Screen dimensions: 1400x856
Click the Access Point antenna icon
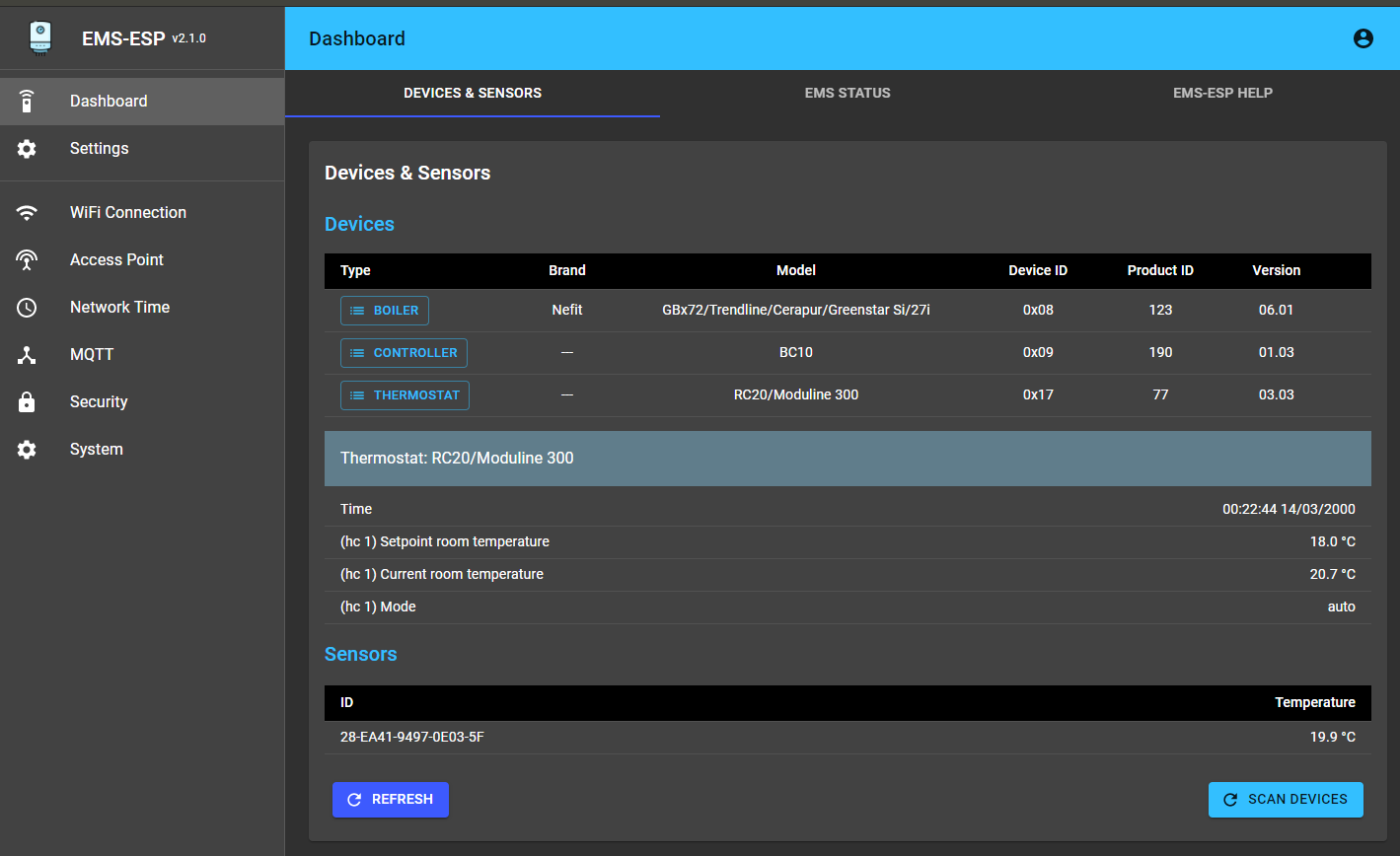pyautogui.click(x=27, y=260)
